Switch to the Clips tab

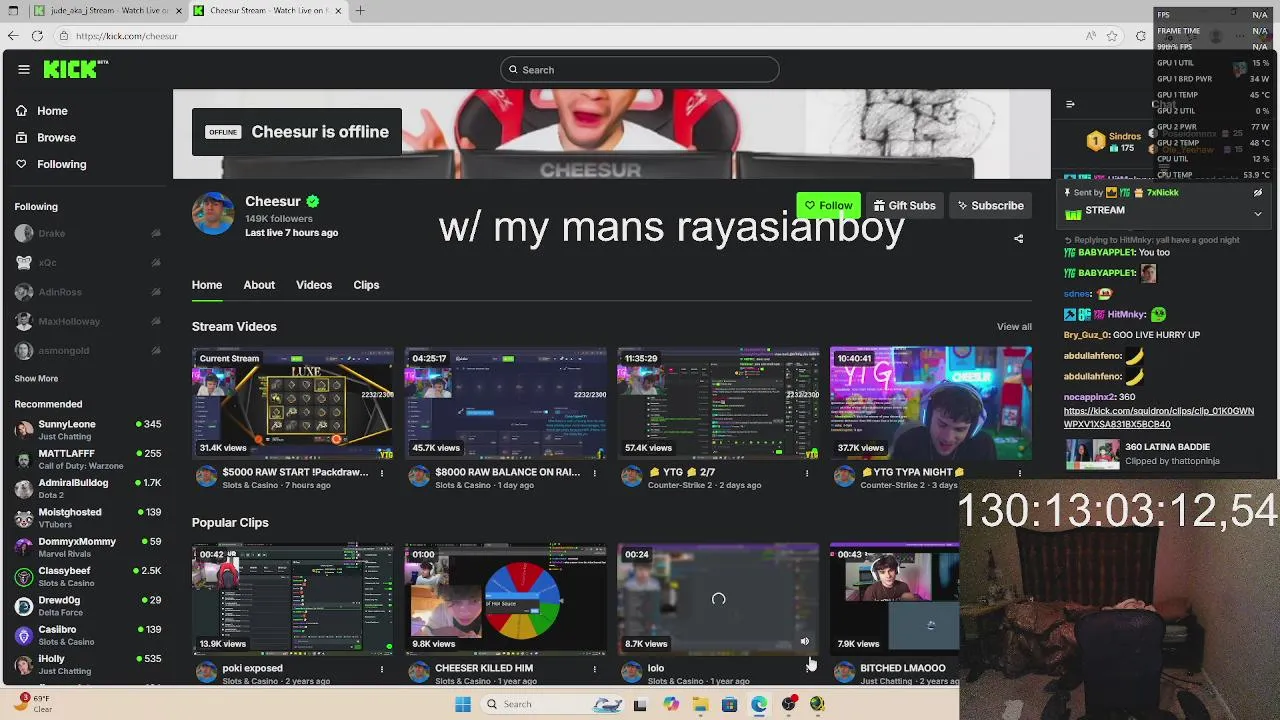[x=366, y=285]
